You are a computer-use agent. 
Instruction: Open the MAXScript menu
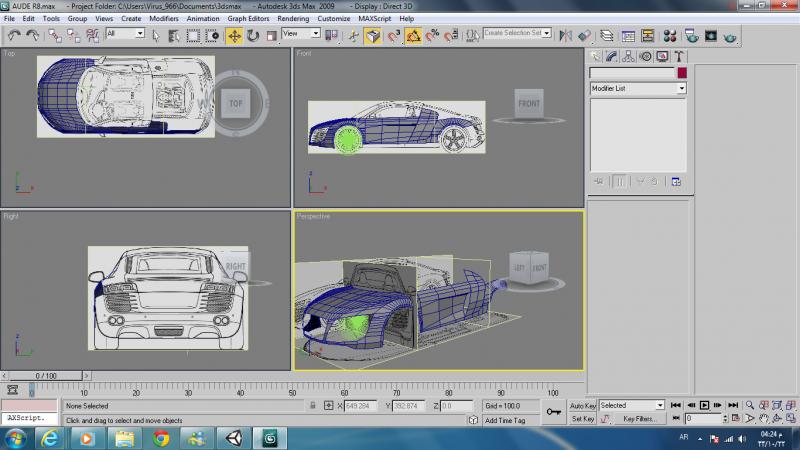pyautogui.click(x=374, y=18)
